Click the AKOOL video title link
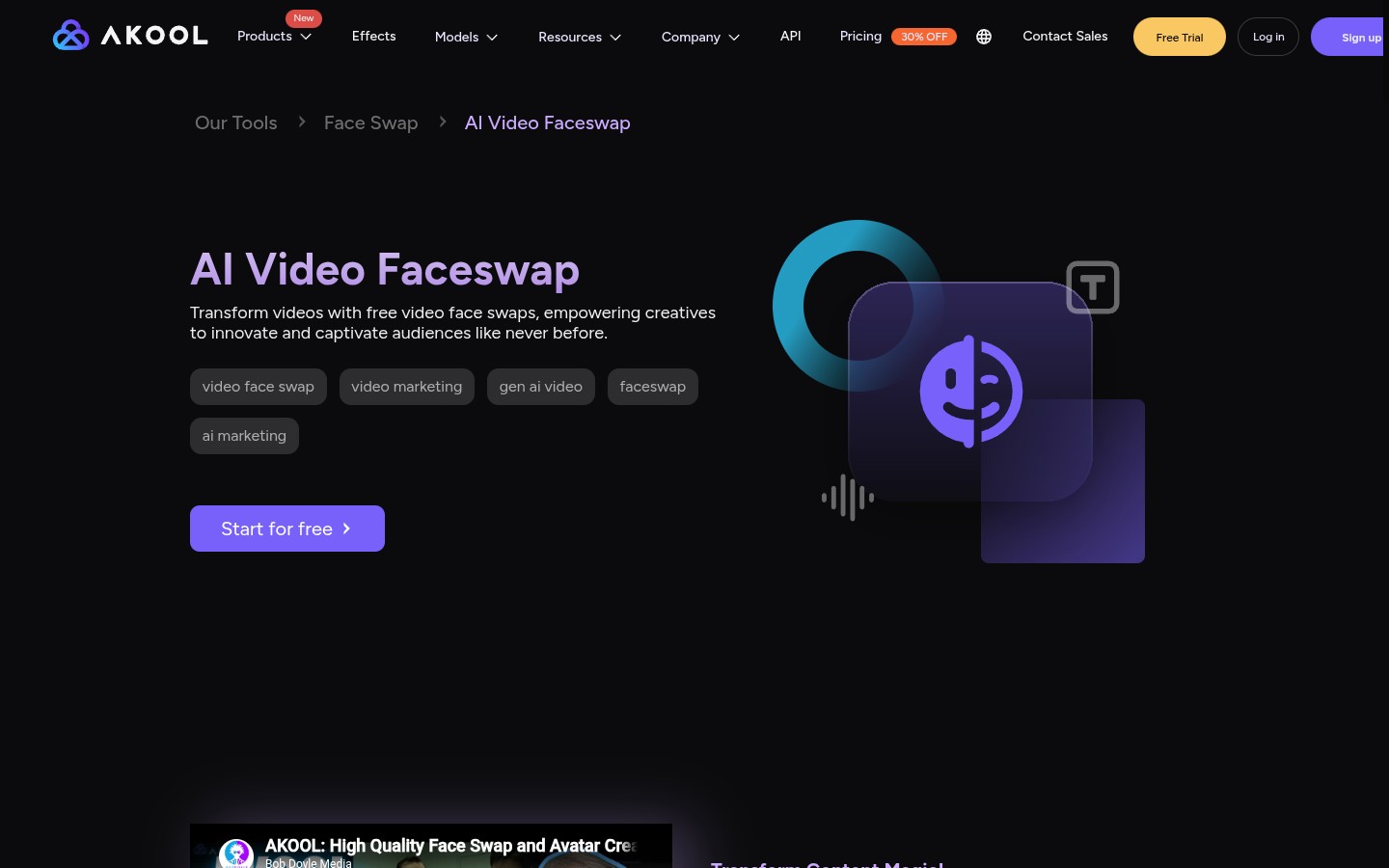Screen dimensions: 1389x868 tap(450, 846)
